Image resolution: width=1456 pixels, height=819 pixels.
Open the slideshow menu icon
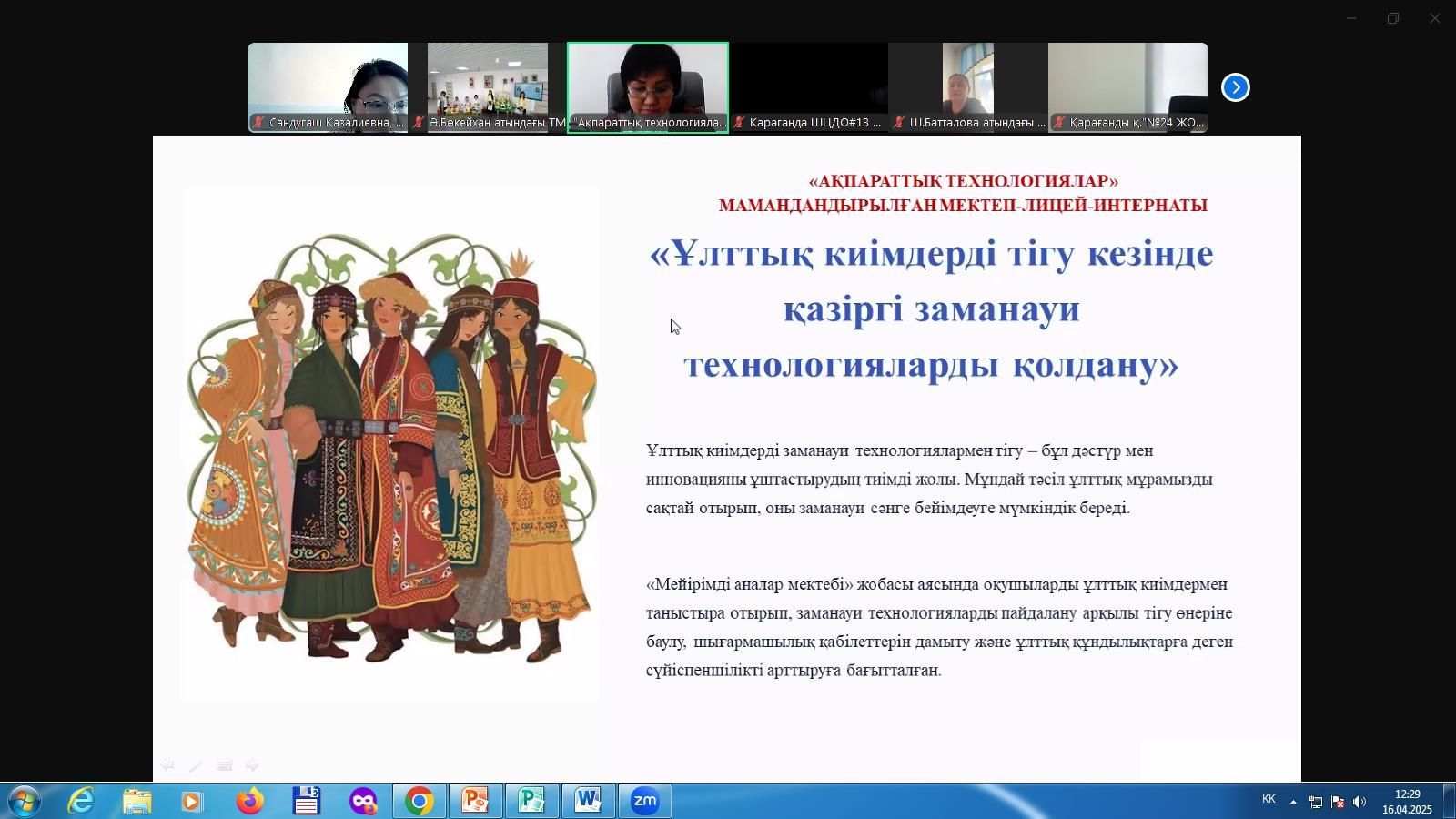224,765
